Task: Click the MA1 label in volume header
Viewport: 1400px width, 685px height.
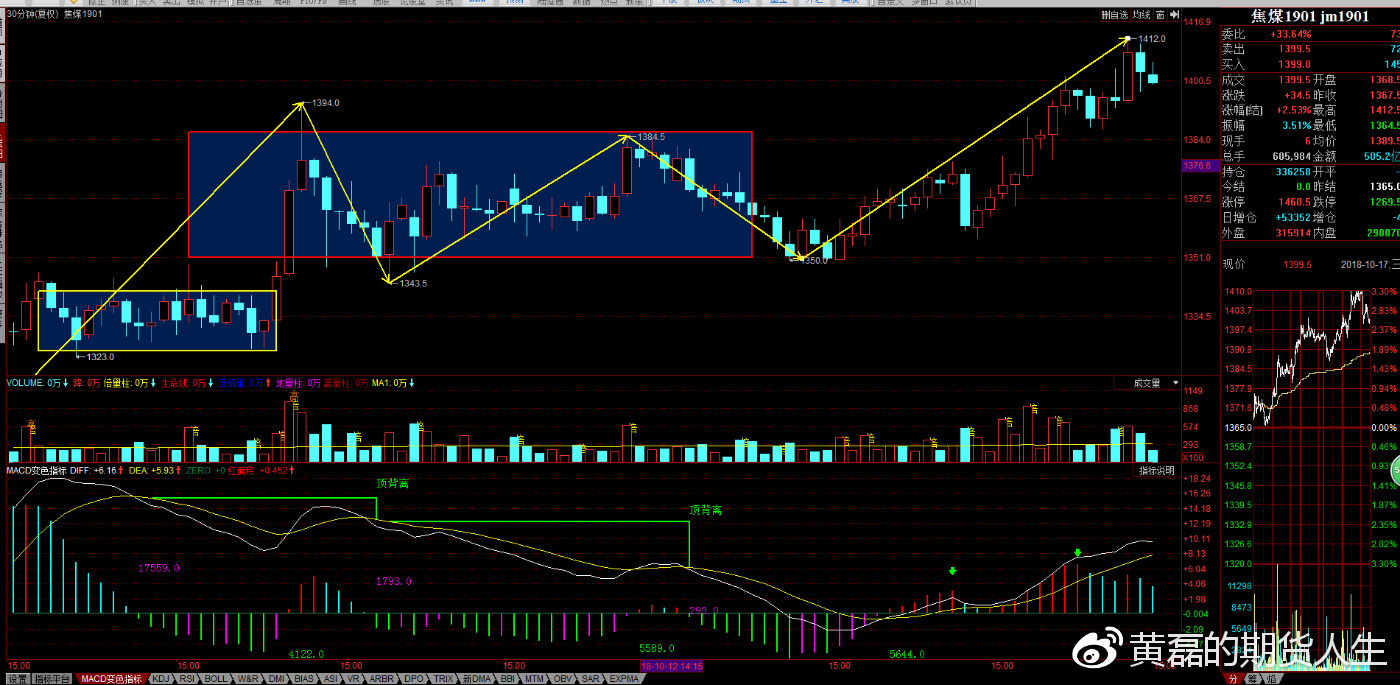Action: click(x=380, y=383)
